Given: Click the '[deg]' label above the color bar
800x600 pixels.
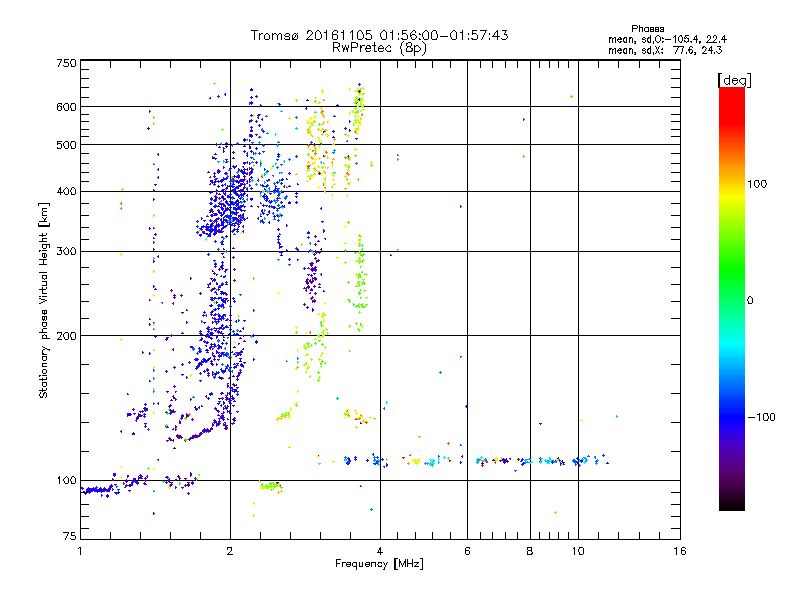Looking at the screenshot, I should click(x=734, y=80).
